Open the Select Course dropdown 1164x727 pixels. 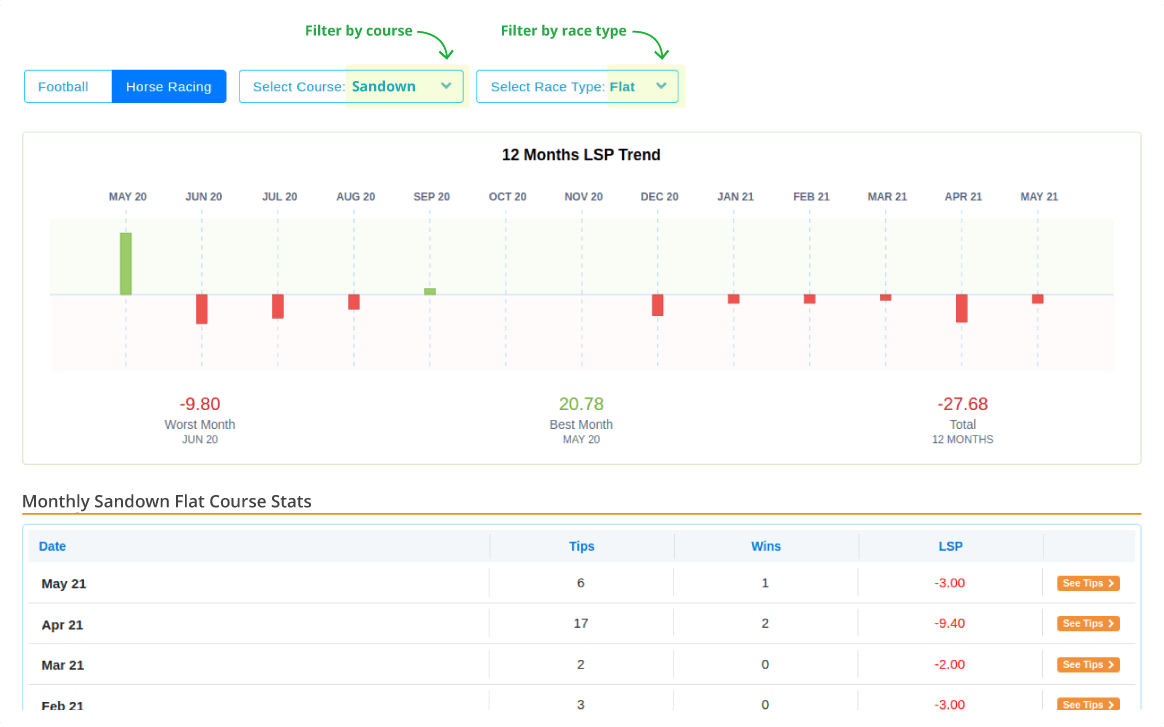coord(351,87)
